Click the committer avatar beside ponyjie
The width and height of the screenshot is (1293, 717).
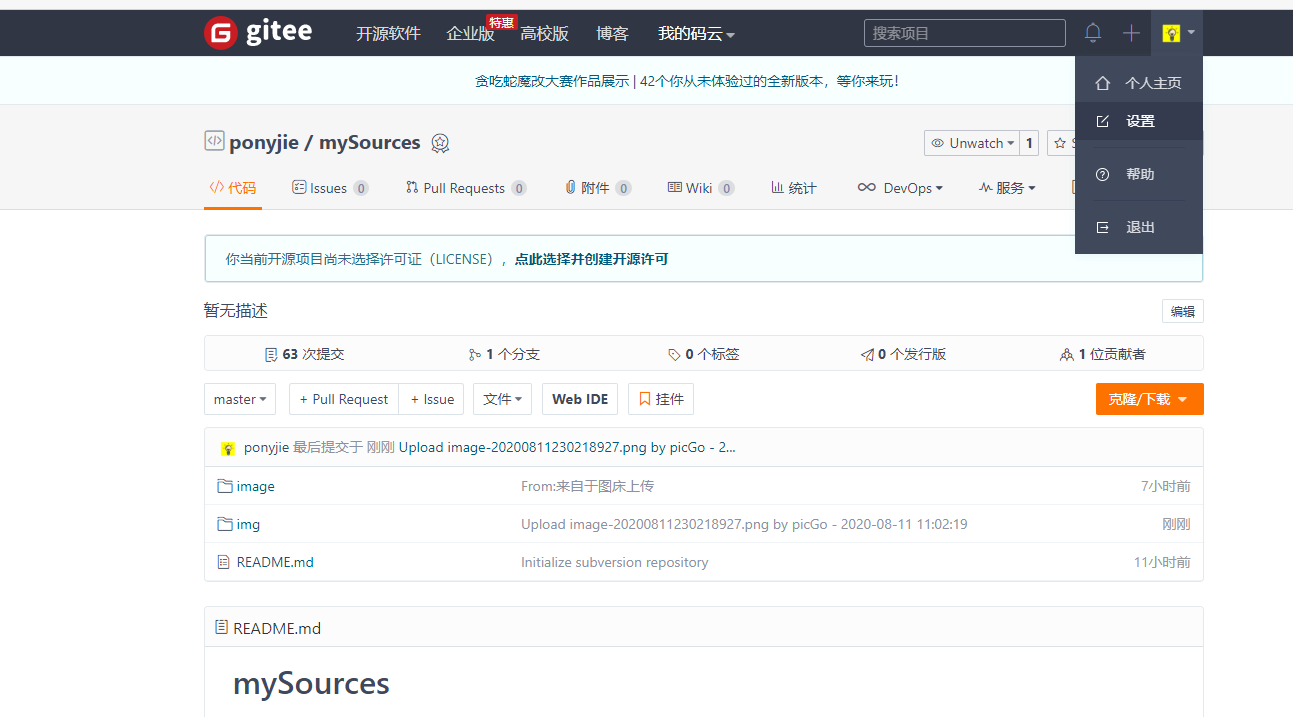pos(228,448)
